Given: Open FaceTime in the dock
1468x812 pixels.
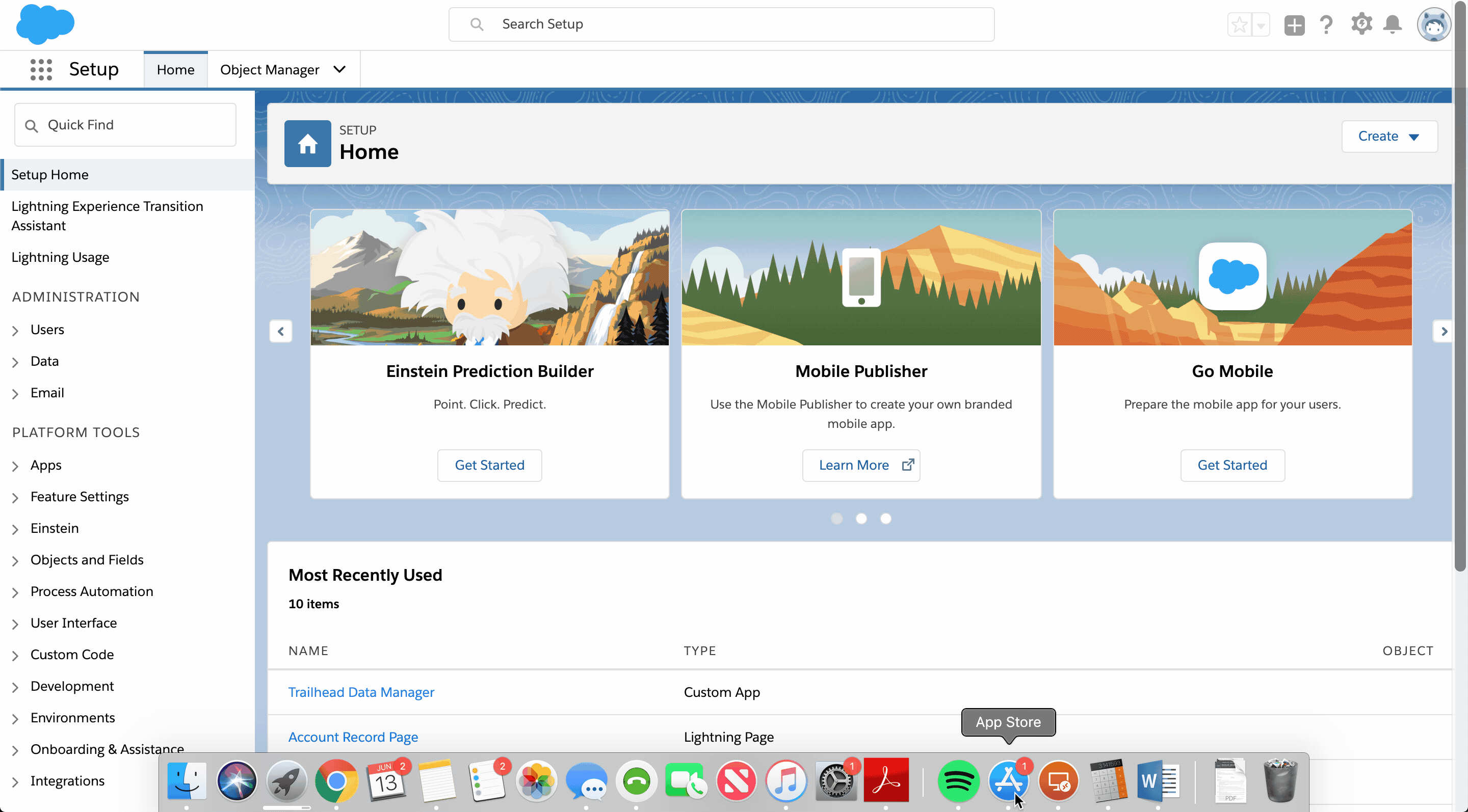Looking at the screenshot, I should pyautogui.click(x=686, y=781).
